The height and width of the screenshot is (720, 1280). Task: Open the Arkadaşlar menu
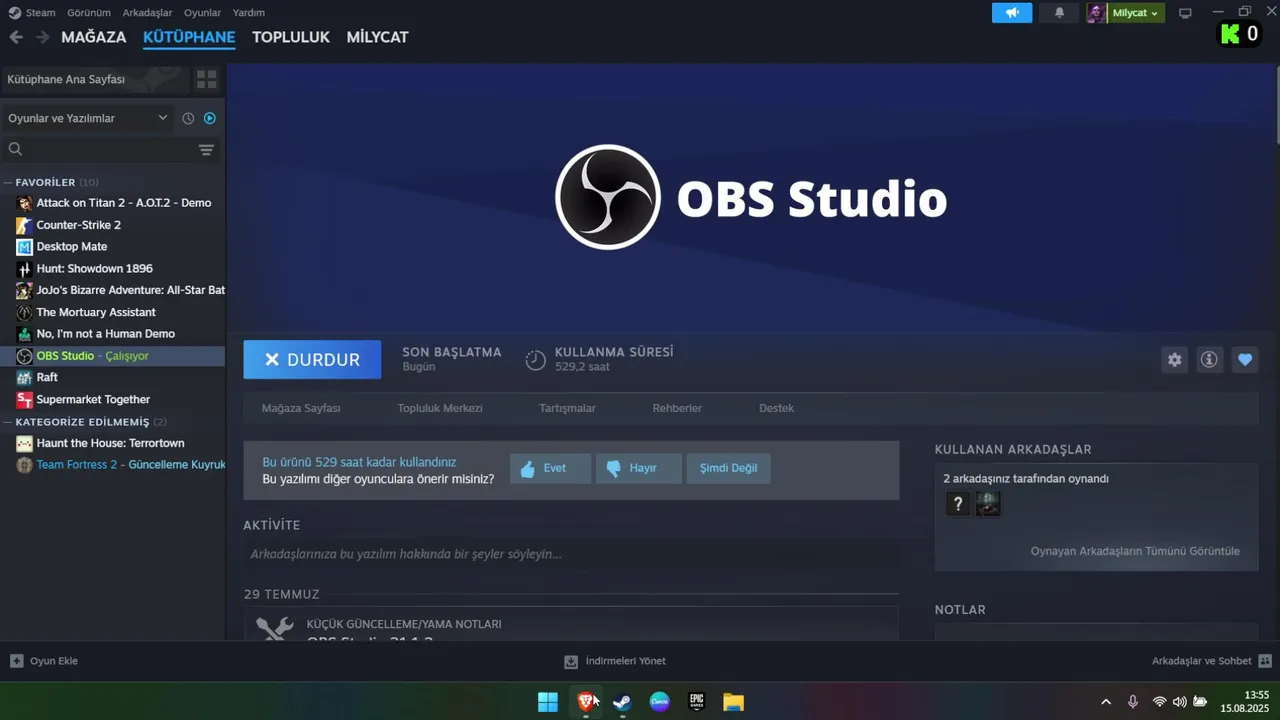tap(147, 13)
